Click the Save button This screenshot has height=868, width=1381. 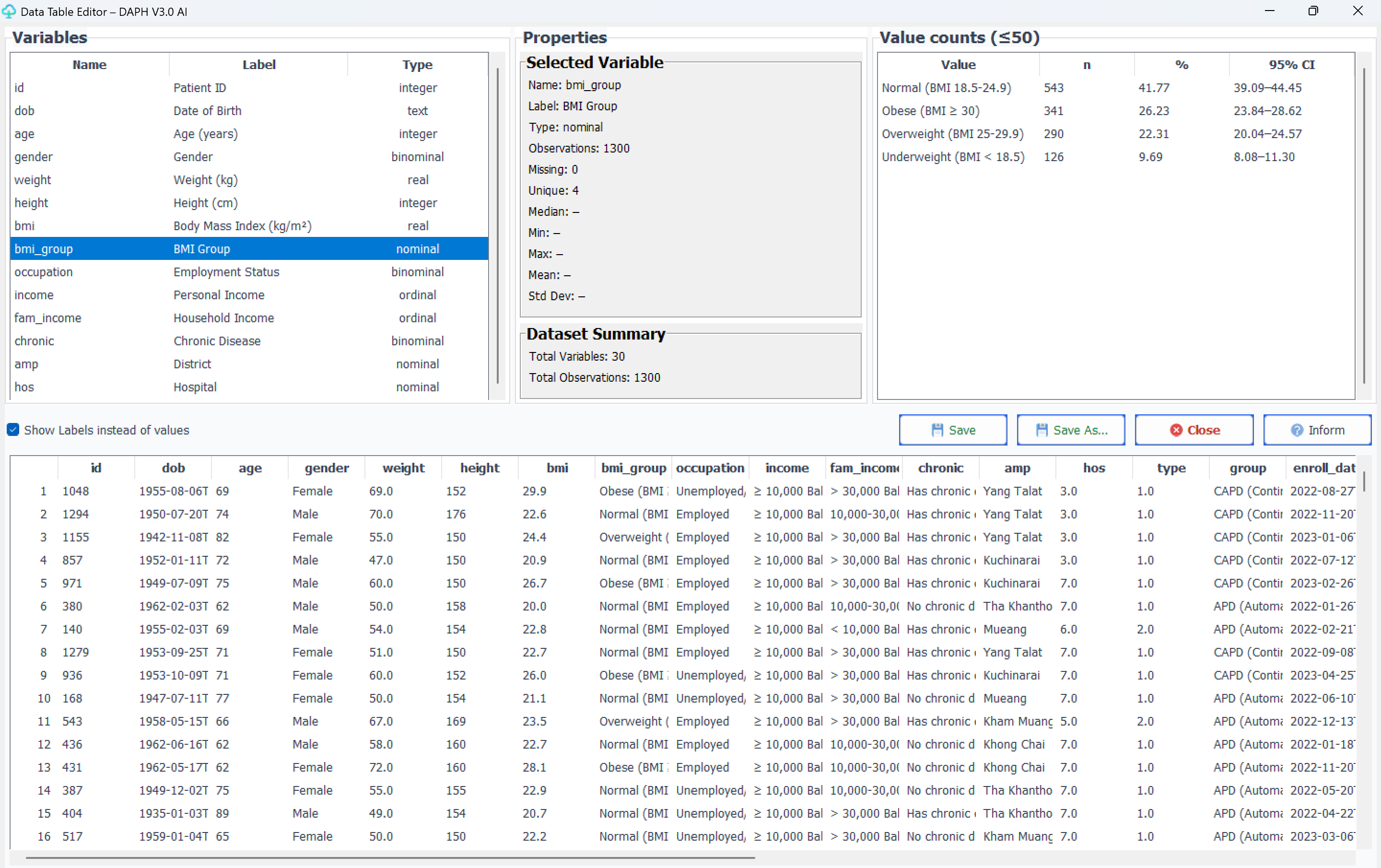953,430
